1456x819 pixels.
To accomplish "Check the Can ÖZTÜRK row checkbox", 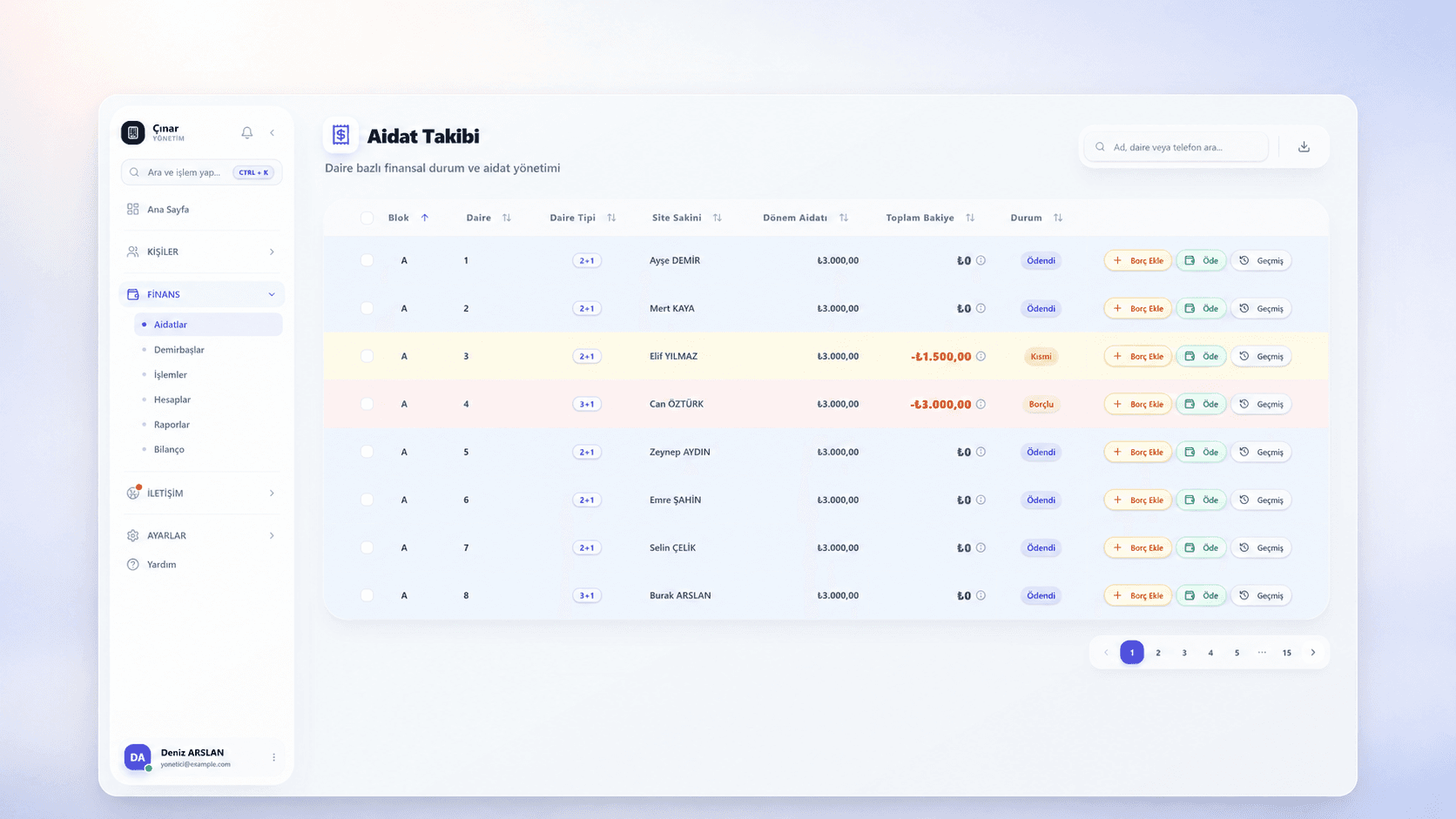I will pyautogui.click(x=367, y=404).
